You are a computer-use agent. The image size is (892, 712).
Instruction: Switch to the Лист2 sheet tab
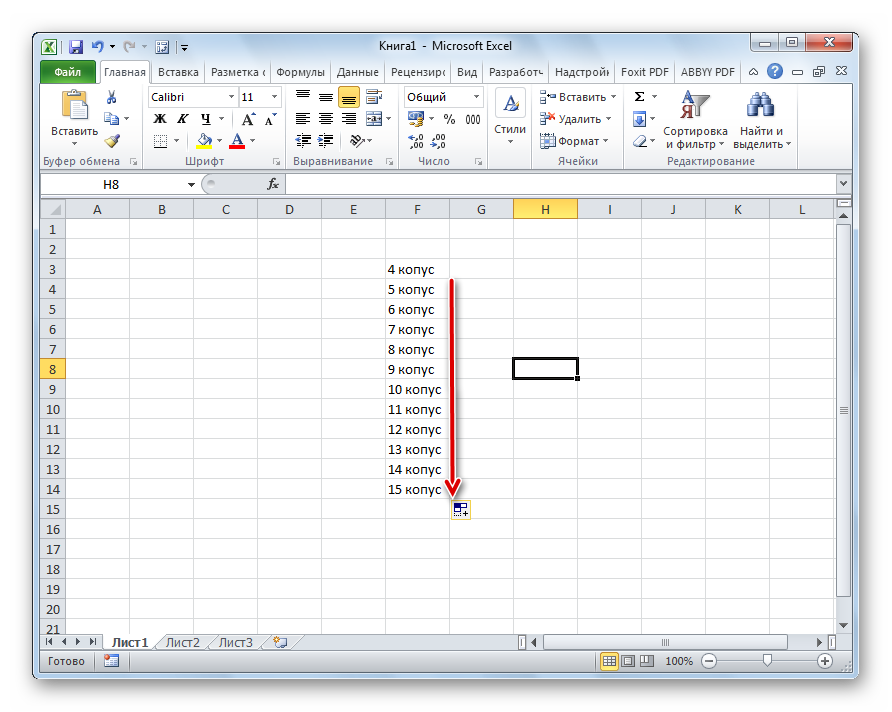tap(183, 642)
